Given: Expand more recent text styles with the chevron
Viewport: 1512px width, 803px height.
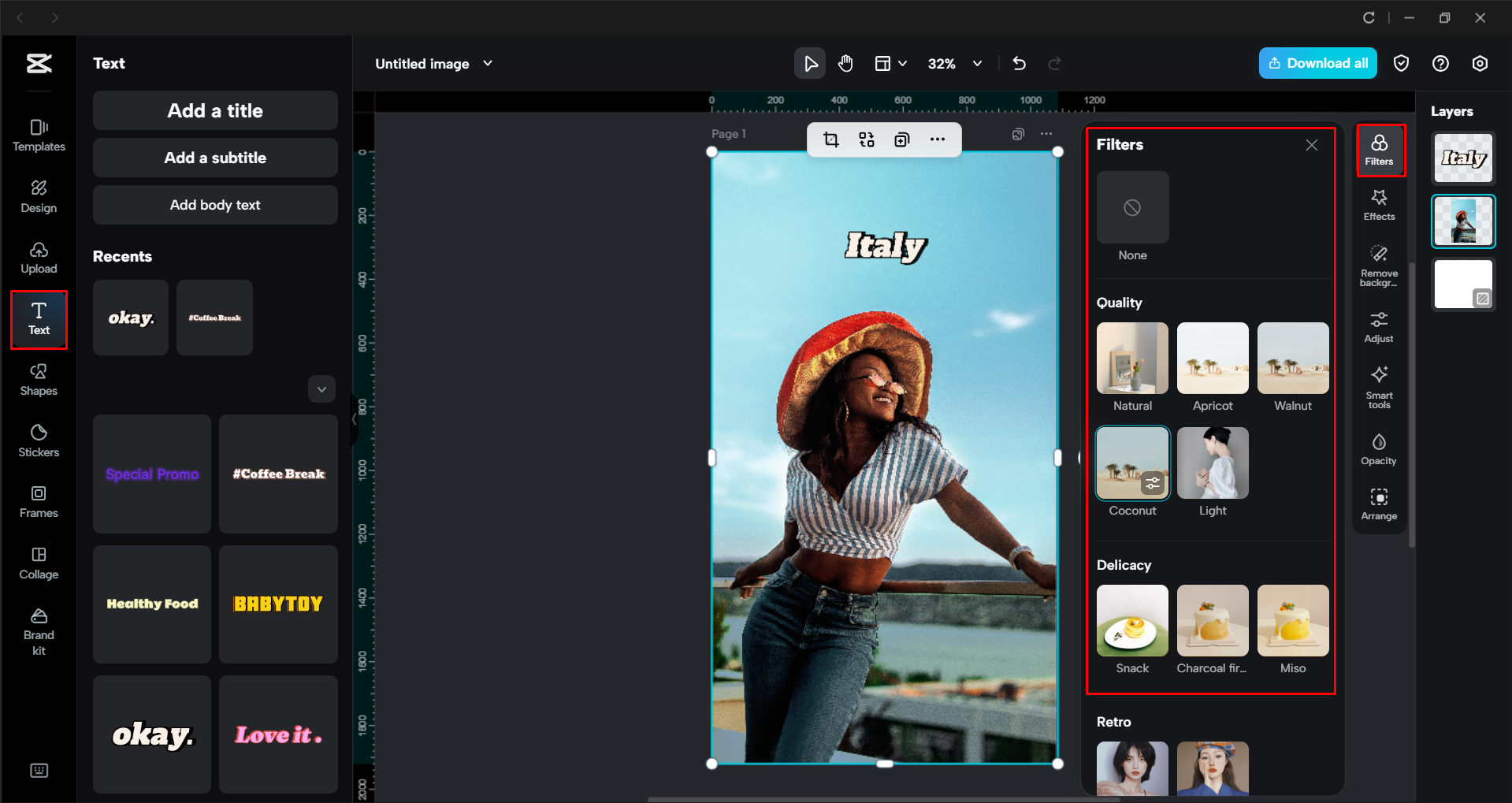Looking at the screenshot, I should 321,388.
